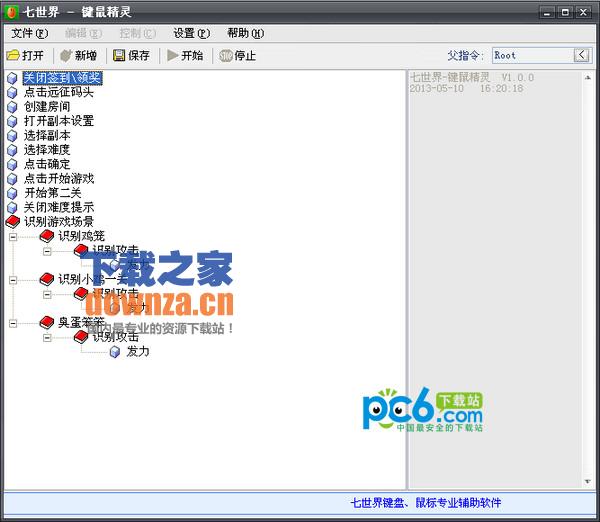
Task: Select the 点击开始游戏 command
Action: pos(59,178)
